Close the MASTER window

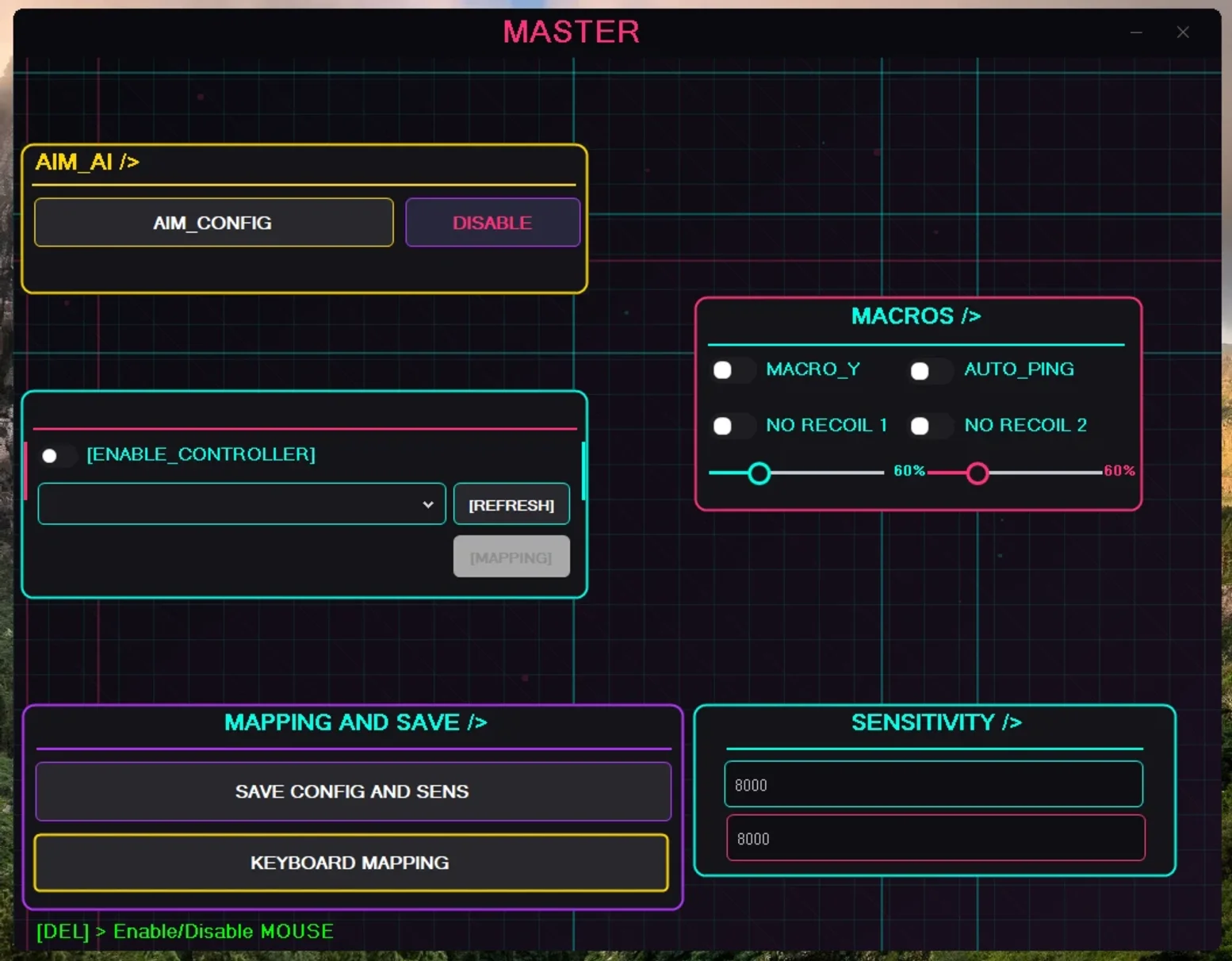click(1183, 33)
